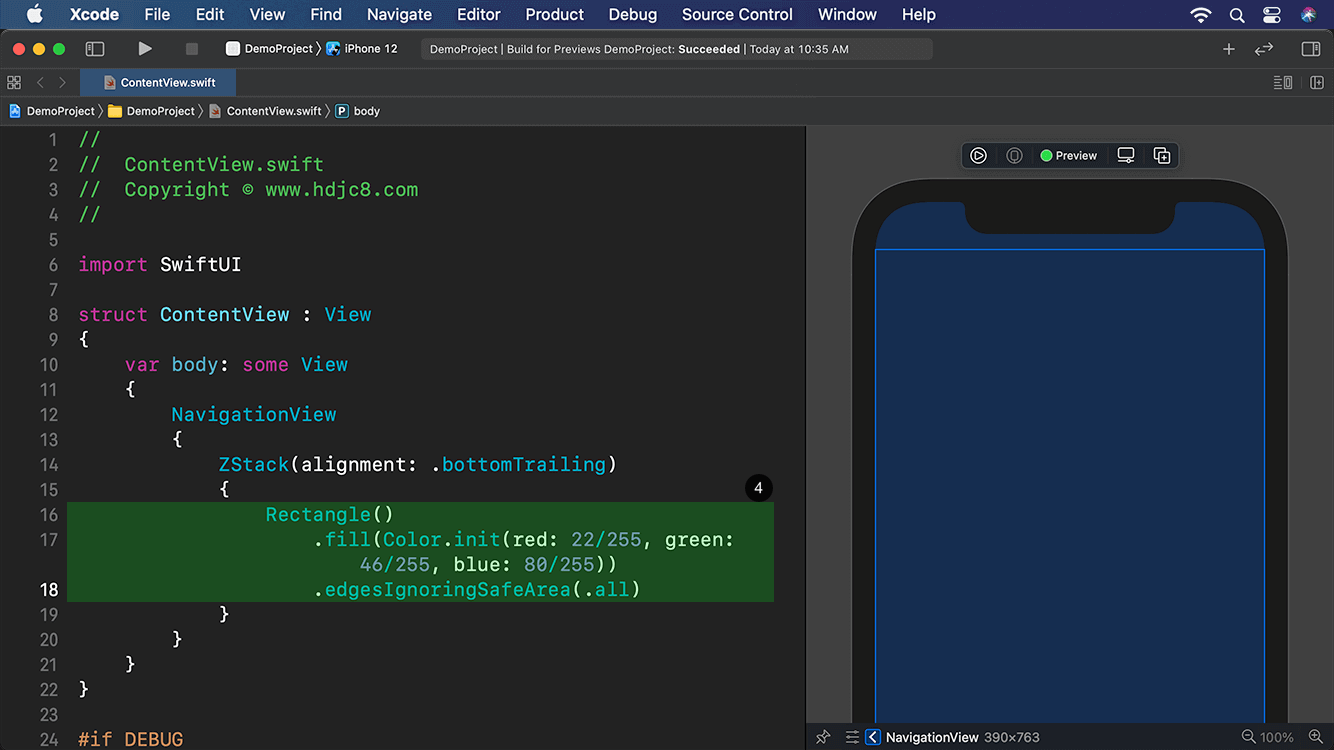The width and height of the screenshot is (1334, 750).
Task: Click .edgesIgnoringSafeArea(.all) code
Action: [477, 589]
